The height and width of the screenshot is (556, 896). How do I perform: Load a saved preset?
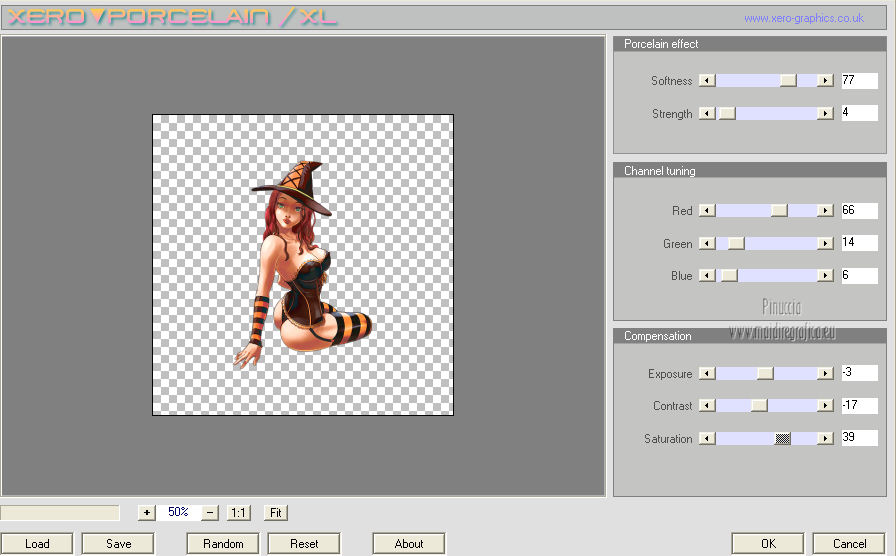pos(37,544)
